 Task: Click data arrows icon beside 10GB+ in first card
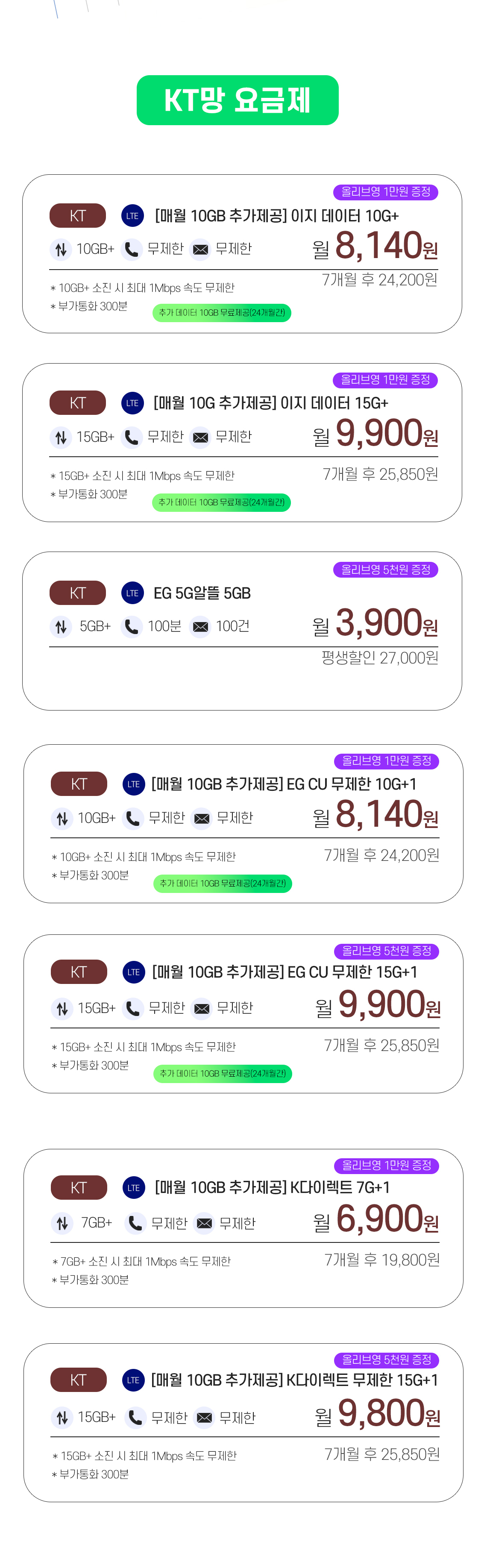coord(61,249)
